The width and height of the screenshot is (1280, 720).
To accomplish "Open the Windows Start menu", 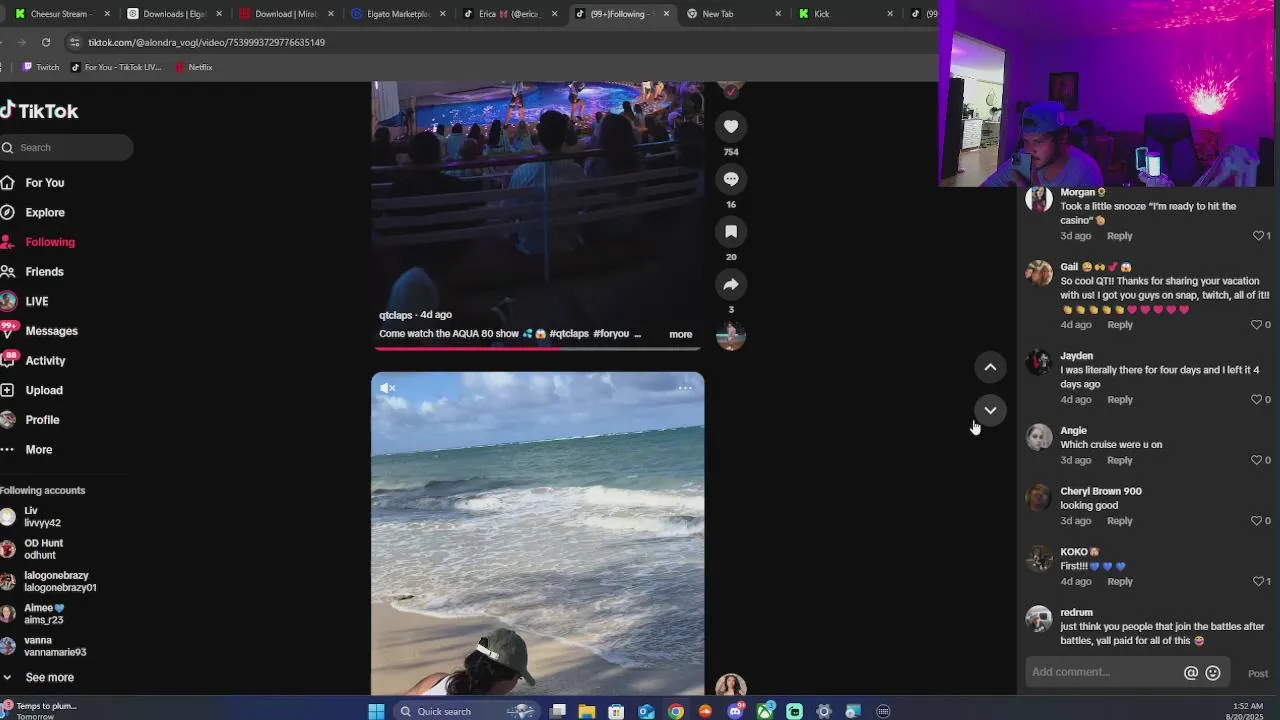I will tap(376, 711).
